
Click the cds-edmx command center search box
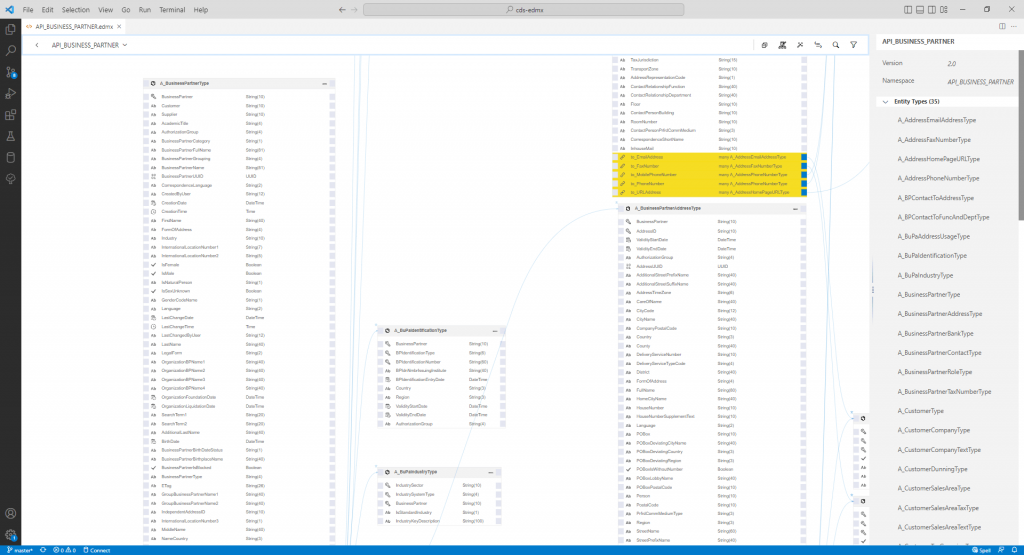pos(524,10)
